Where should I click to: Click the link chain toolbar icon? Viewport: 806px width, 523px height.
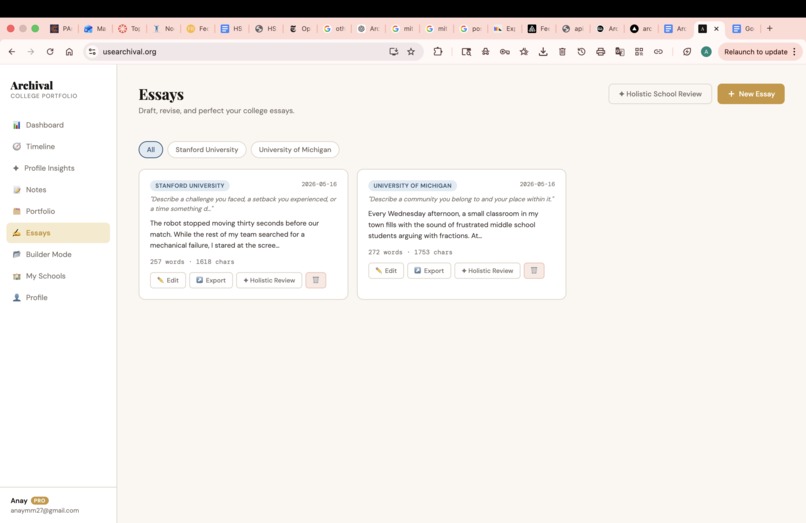(658, 52)
